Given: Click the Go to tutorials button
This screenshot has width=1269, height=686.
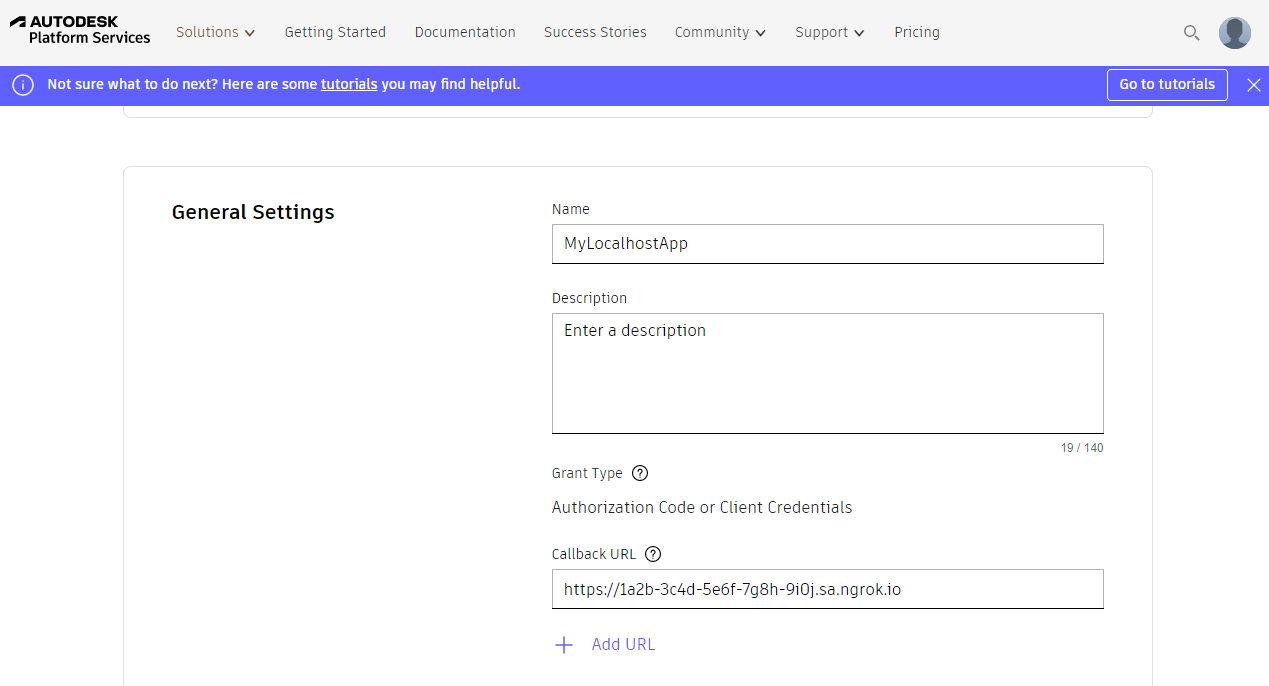Looking at the screenshot, I should [x=1167, y=84].
